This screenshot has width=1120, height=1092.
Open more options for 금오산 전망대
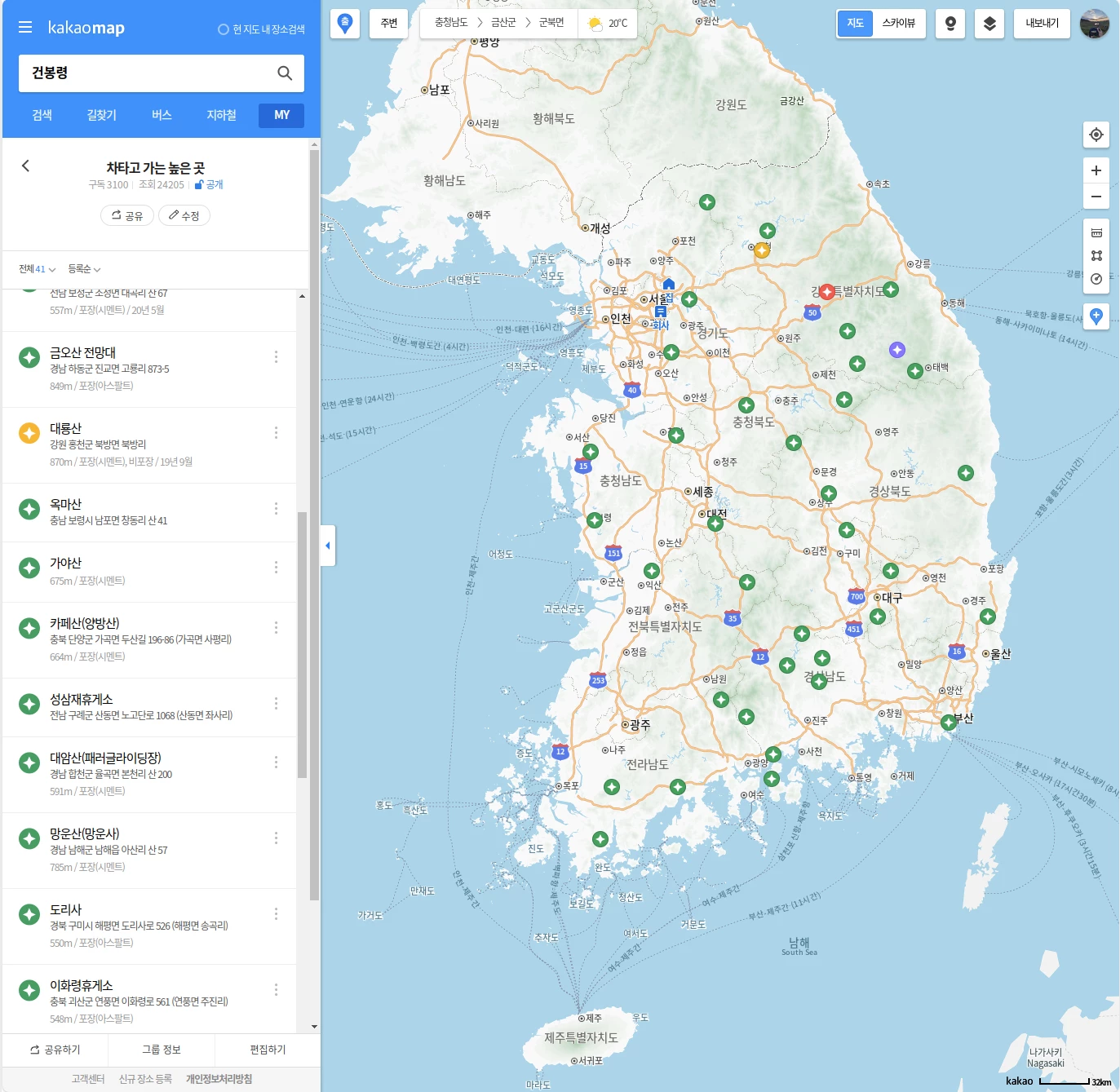(x=277, y=356)
